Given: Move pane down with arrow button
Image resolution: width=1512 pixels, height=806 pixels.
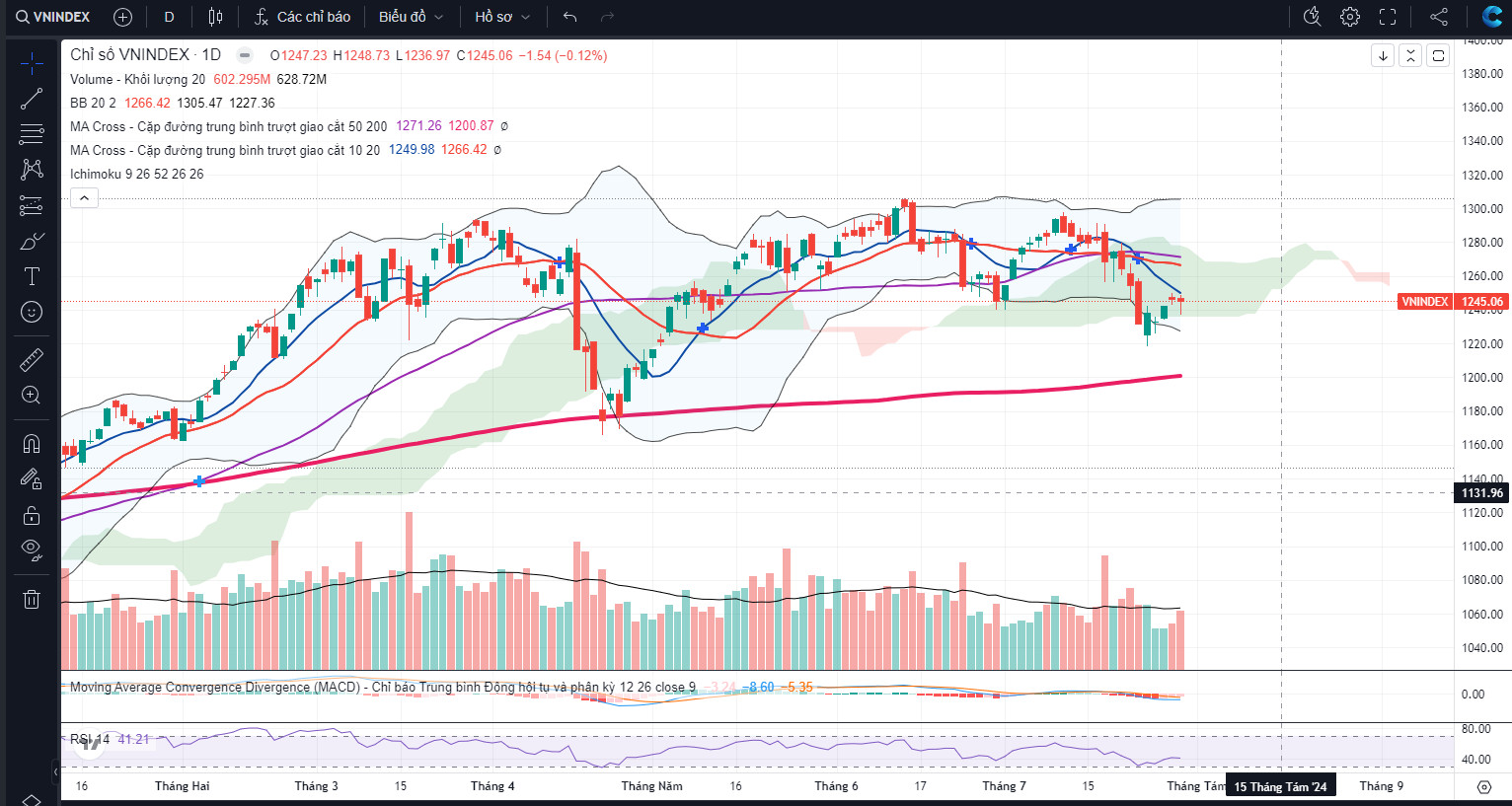Looking at the screenshot, I should tap(1383, 55).
